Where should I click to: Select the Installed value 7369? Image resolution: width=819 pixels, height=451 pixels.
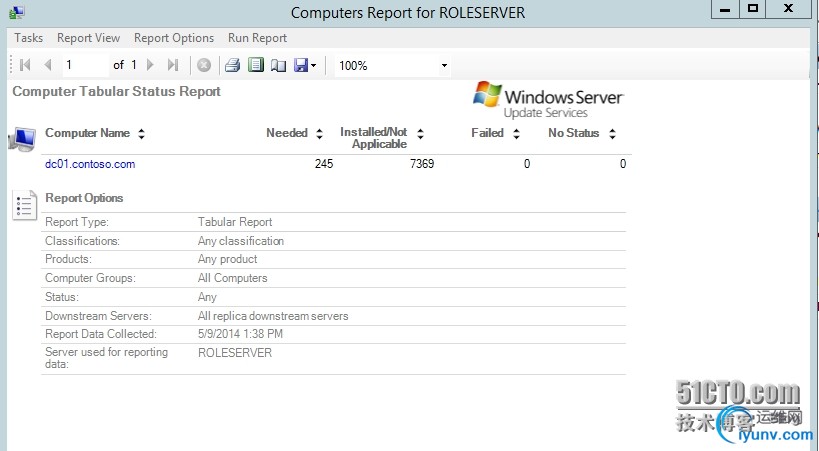coord(422,164)
